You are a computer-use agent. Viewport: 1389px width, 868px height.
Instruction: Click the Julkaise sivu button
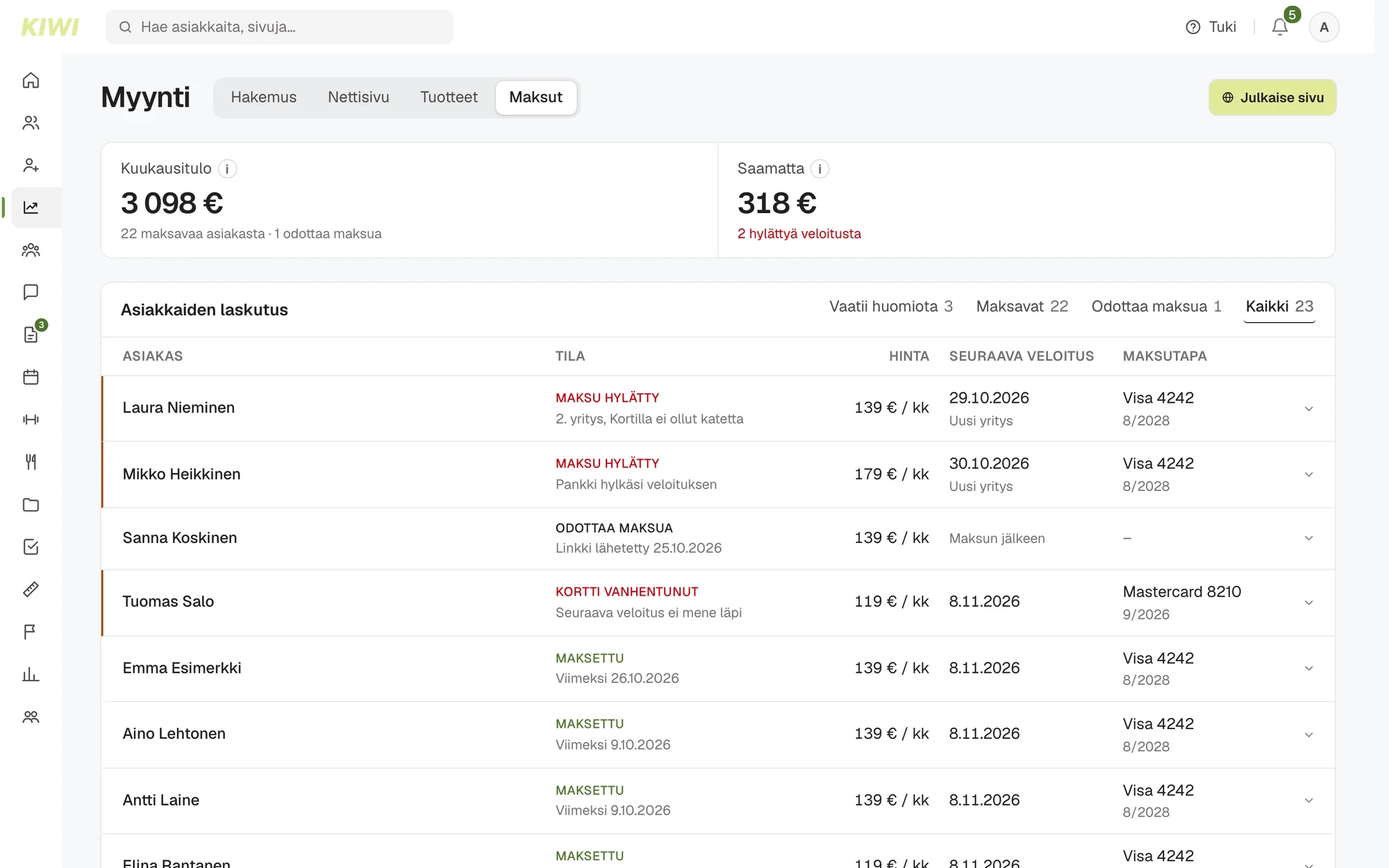pos(1272,97)
